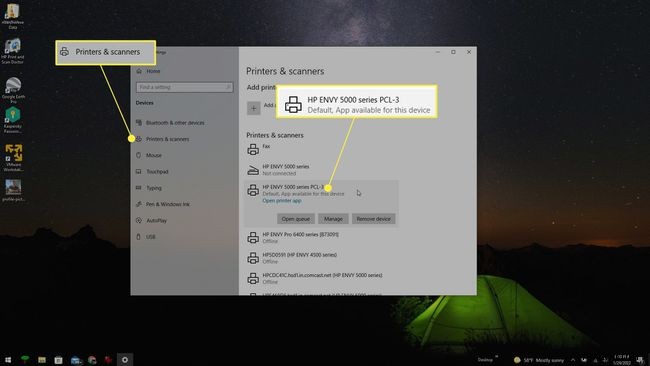650x366 pixels.
Task: Select the HP ENVY 5000 series scanner icon
Action: click(253, 170)
